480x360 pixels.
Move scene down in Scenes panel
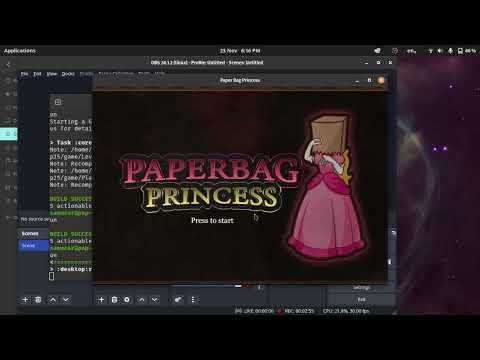(x=66, y=300)
